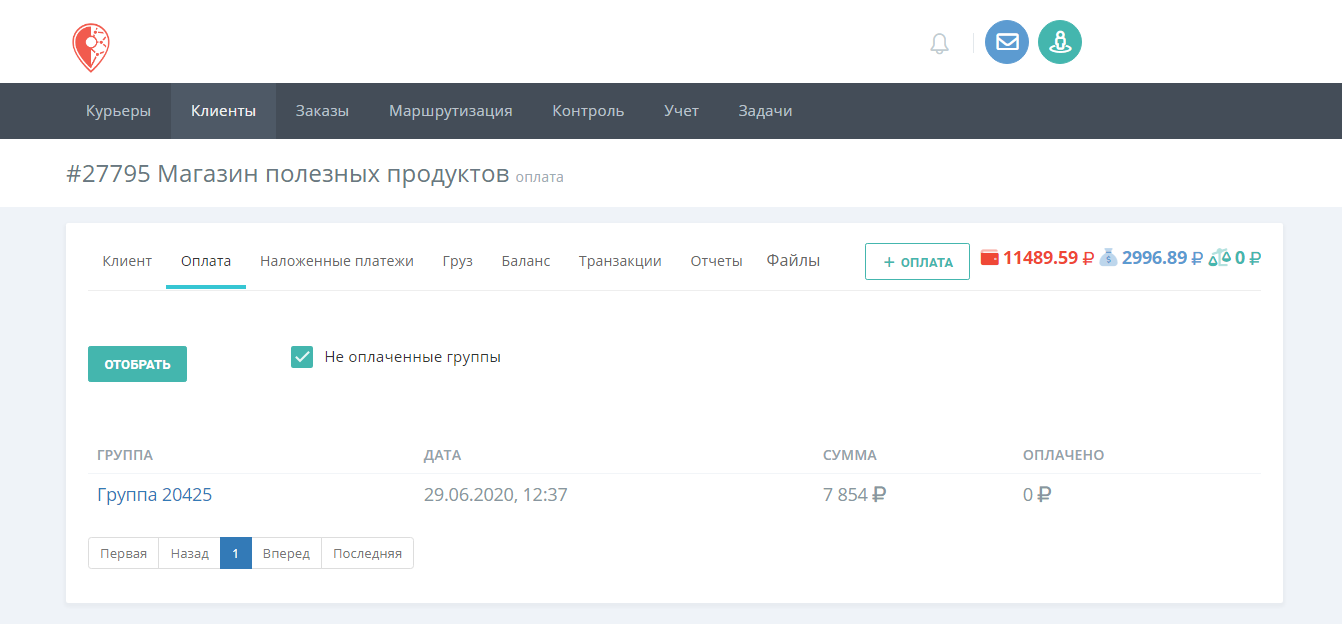Click the ОТОБРАТЬ filter button
This screenshot has width=1342, height=624.
tap(137, 364)
